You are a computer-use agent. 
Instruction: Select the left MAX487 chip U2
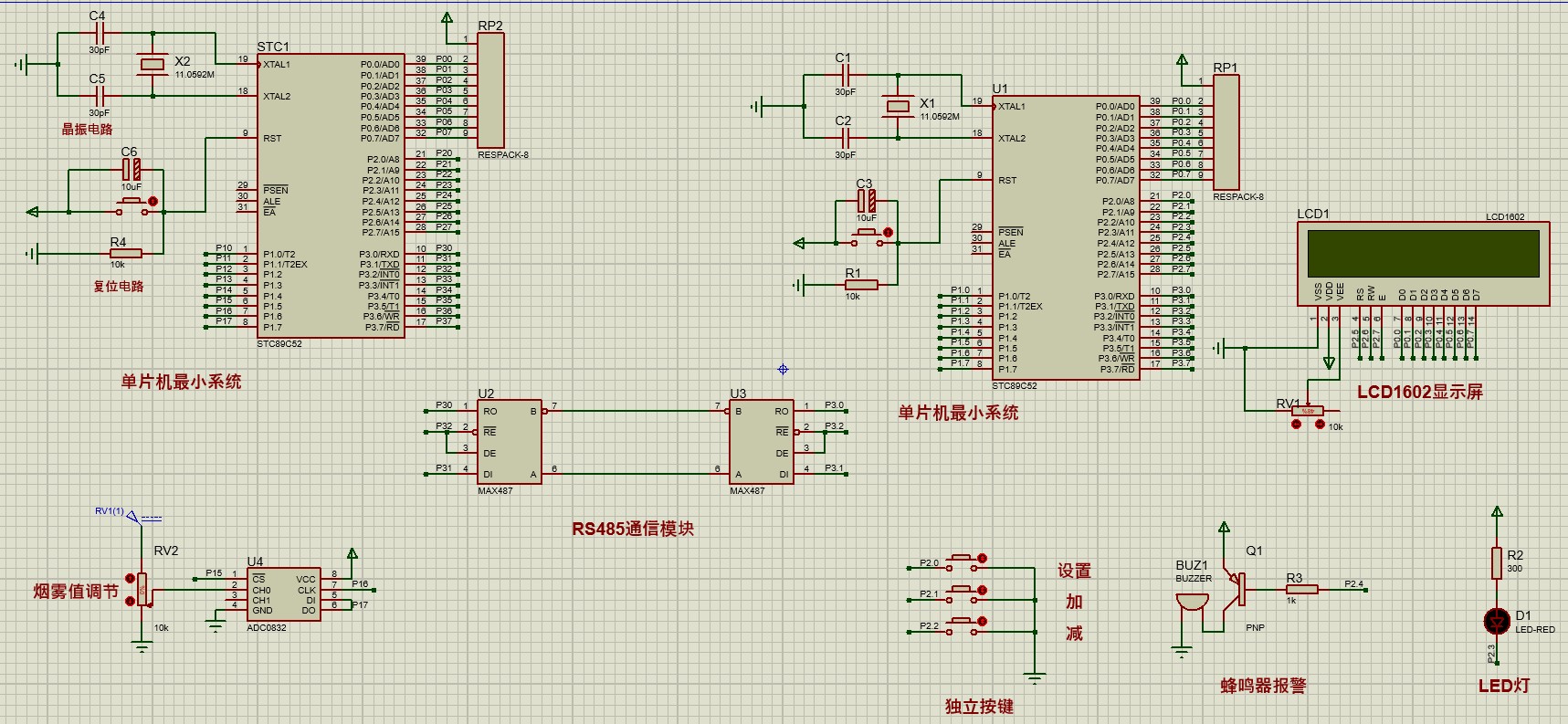tap(509, 442)
